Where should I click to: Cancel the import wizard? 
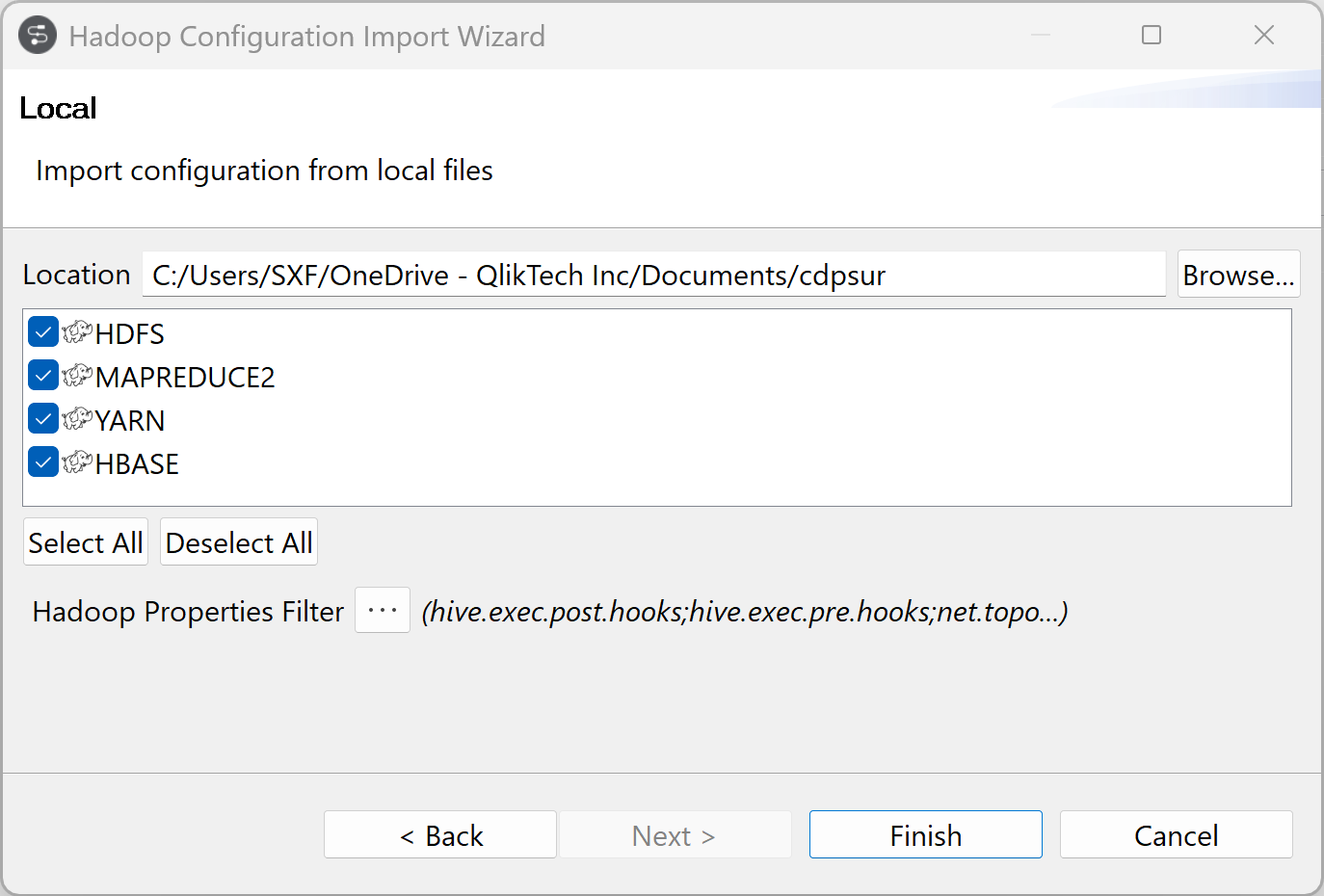1176,834
